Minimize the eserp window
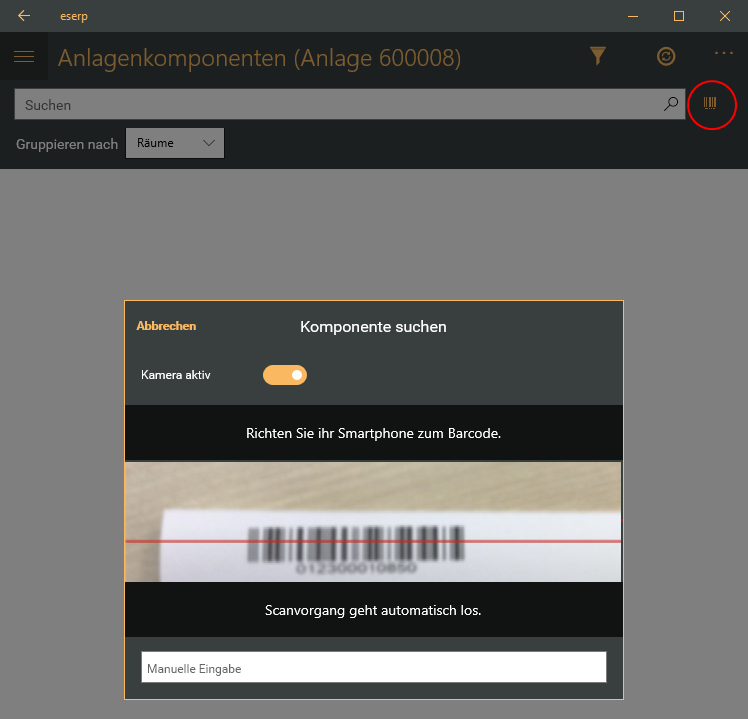The height and width of the screenshot is (719, 748). click(x=632, y=16)
